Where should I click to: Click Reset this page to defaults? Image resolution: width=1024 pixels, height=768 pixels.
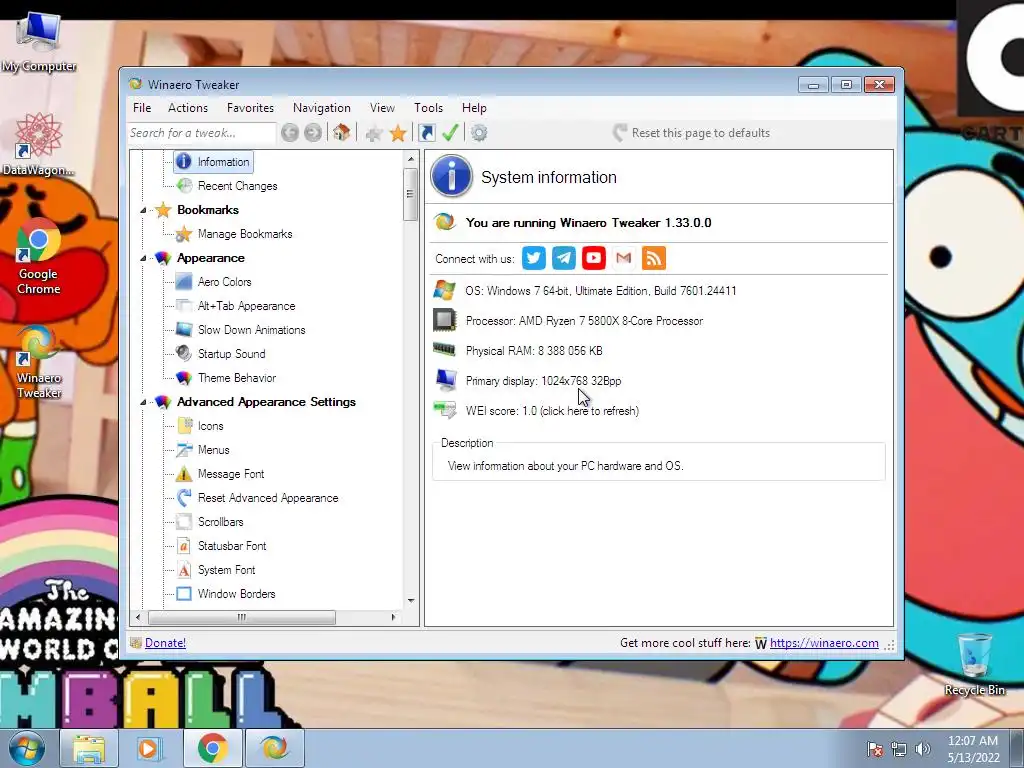point(691,133)
